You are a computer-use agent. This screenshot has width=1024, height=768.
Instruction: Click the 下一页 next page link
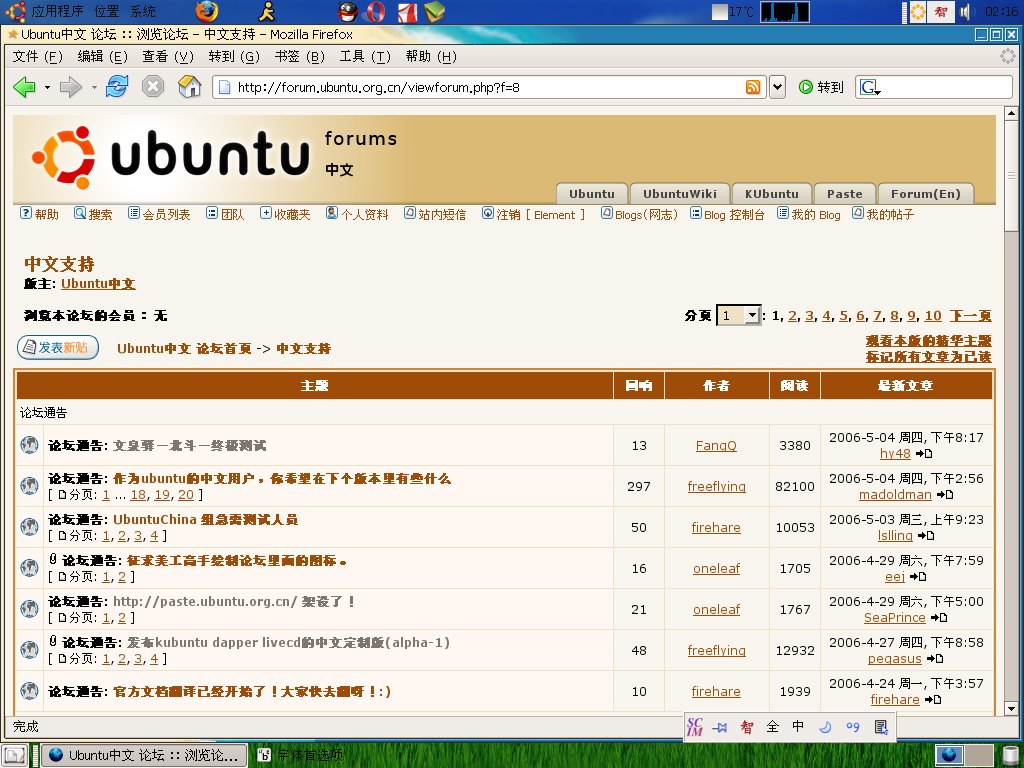(970, 316)
